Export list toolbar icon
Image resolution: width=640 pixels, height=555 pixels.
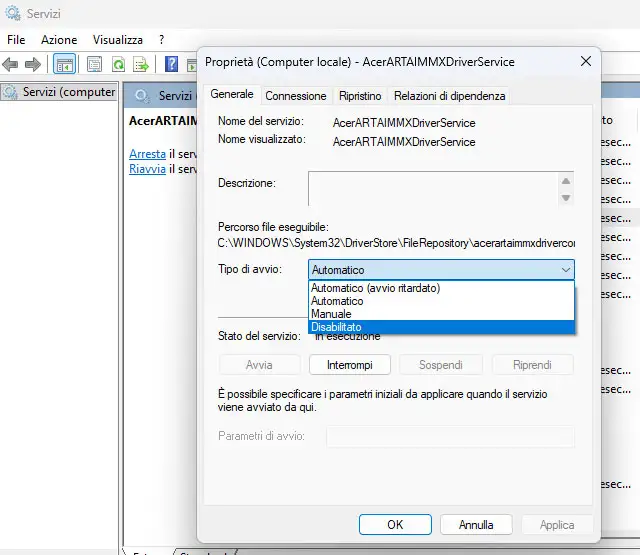(x=141, y=64)
